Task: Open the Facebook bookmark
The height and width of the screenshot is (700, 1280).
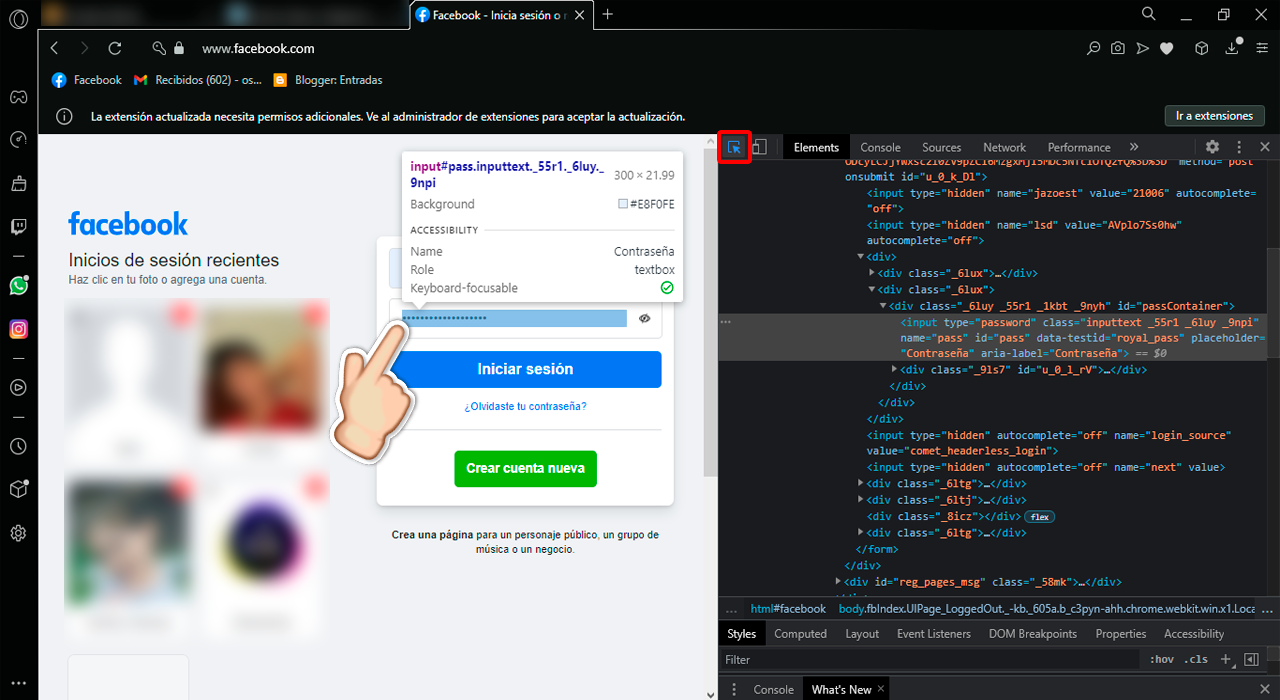Action: 86,80
